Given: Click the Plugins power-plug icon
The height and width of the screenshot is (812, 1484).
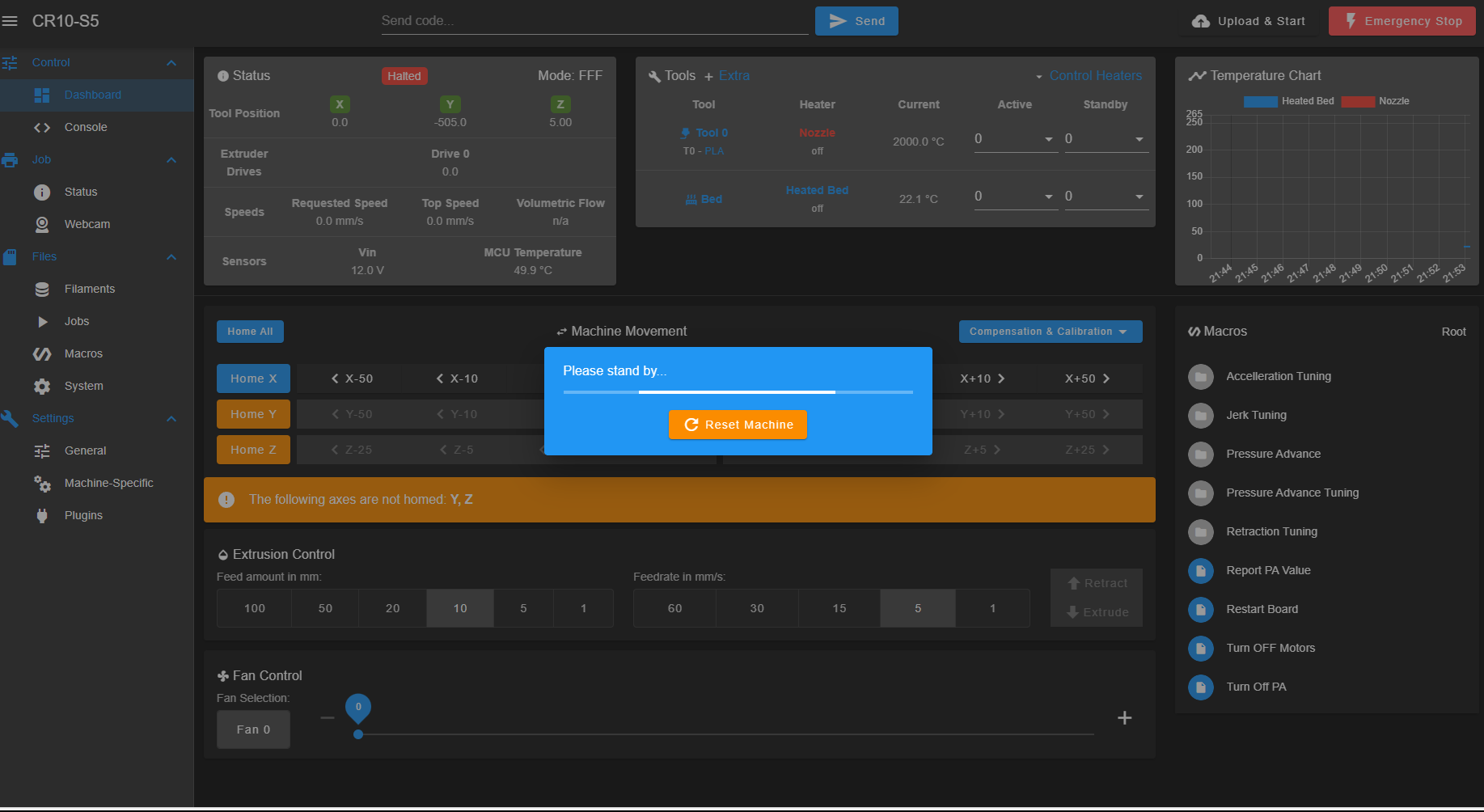Looking at the screenshot, I should 42,515.
